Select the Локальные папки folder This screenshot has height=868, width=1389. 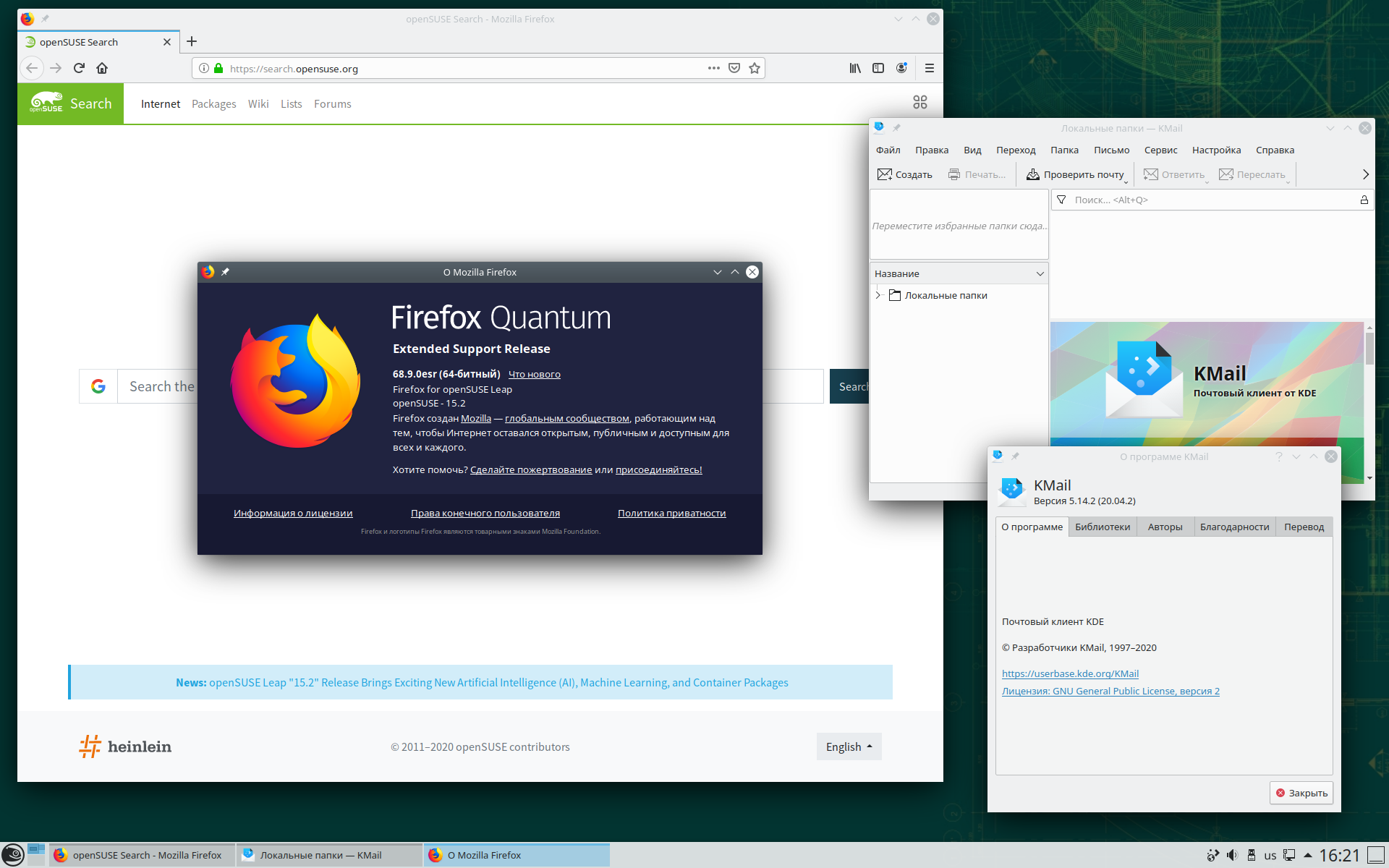(x=946, y=295)
